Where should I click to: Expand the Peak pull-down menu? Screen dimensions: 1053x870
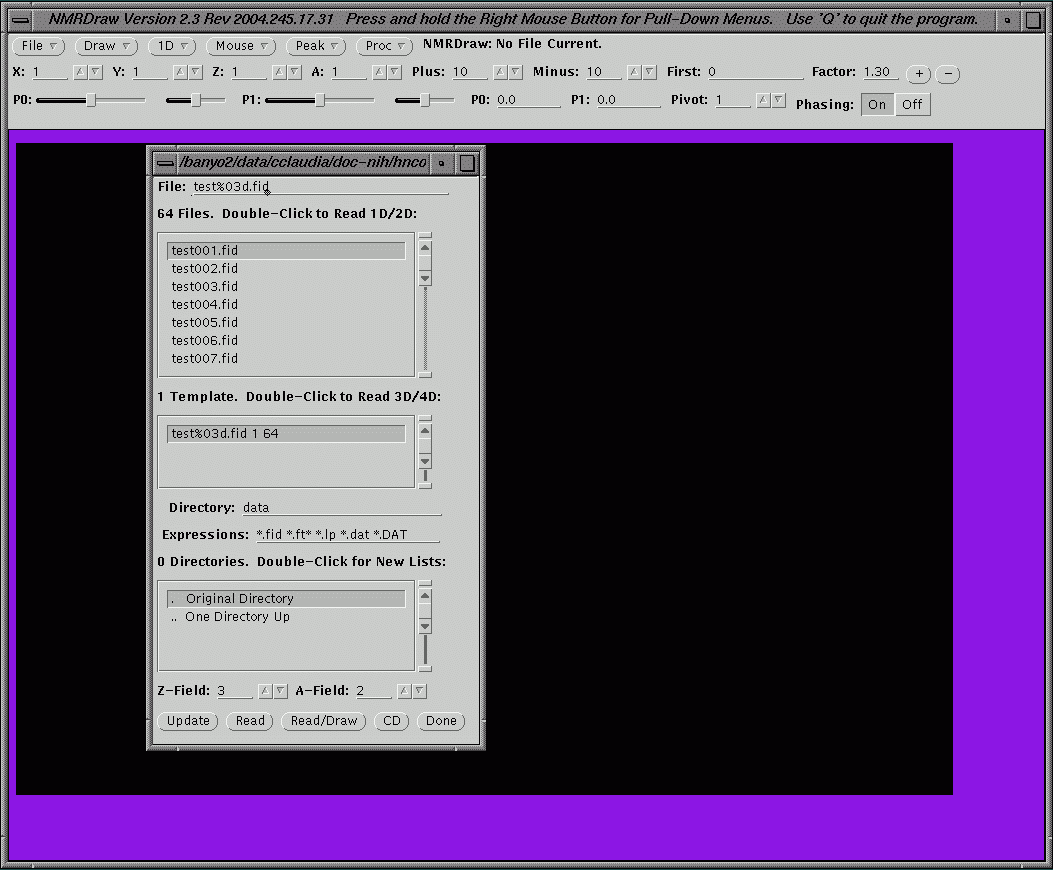click(x=316, y=46)
